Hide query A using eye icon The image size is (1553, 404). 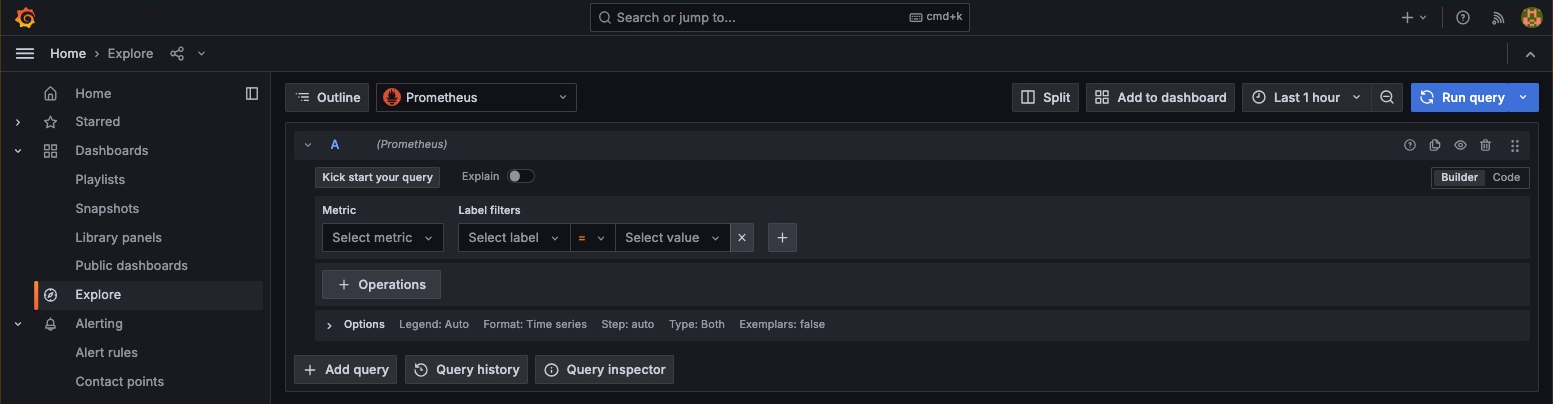pos(1460,145)
